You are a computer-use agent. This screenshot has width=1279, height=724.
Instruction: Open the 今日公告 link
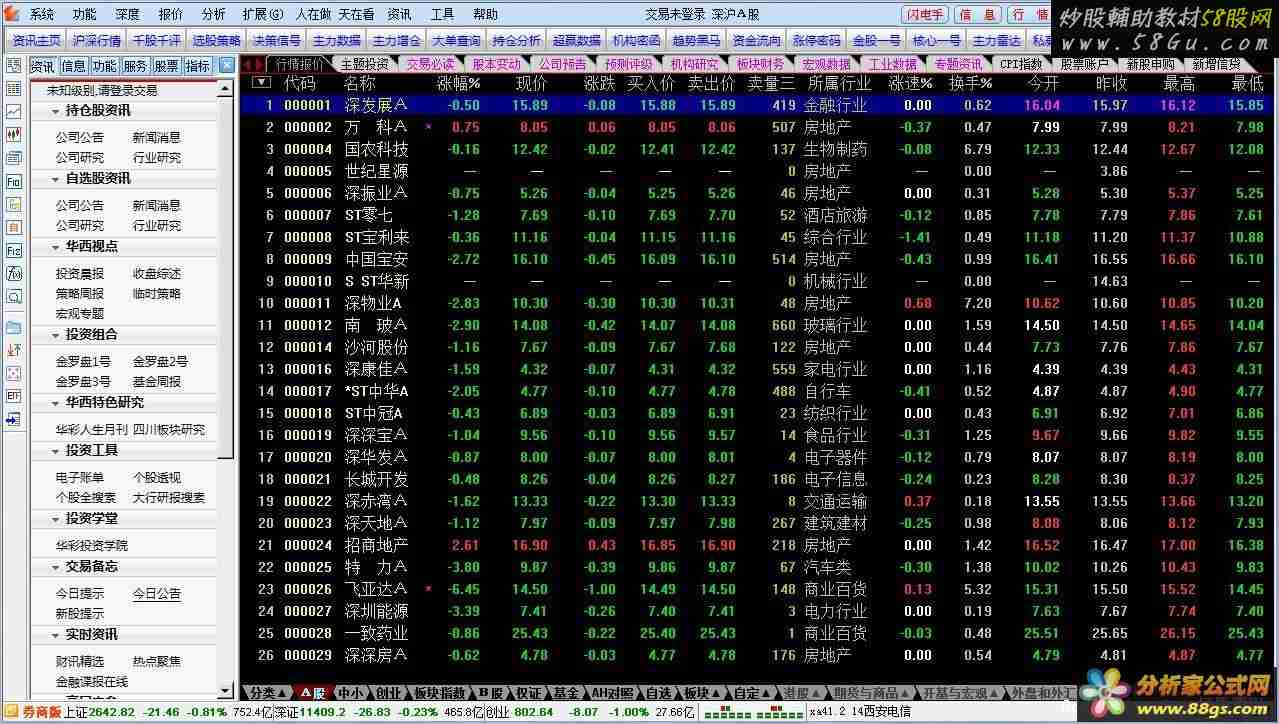(x=157, y=593)
